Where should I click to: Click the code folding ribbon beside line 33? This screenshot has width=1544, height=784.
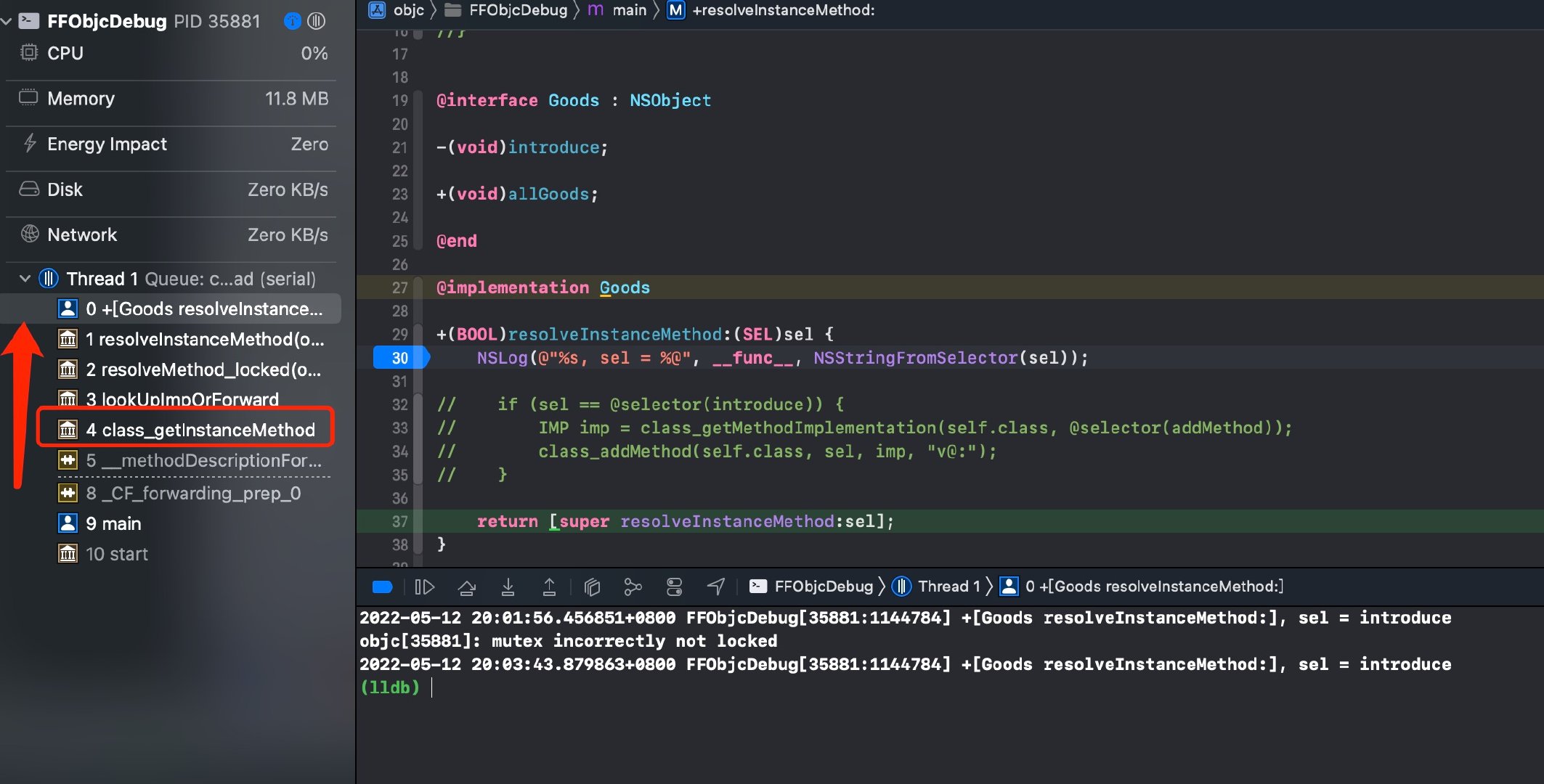point(418,428)
